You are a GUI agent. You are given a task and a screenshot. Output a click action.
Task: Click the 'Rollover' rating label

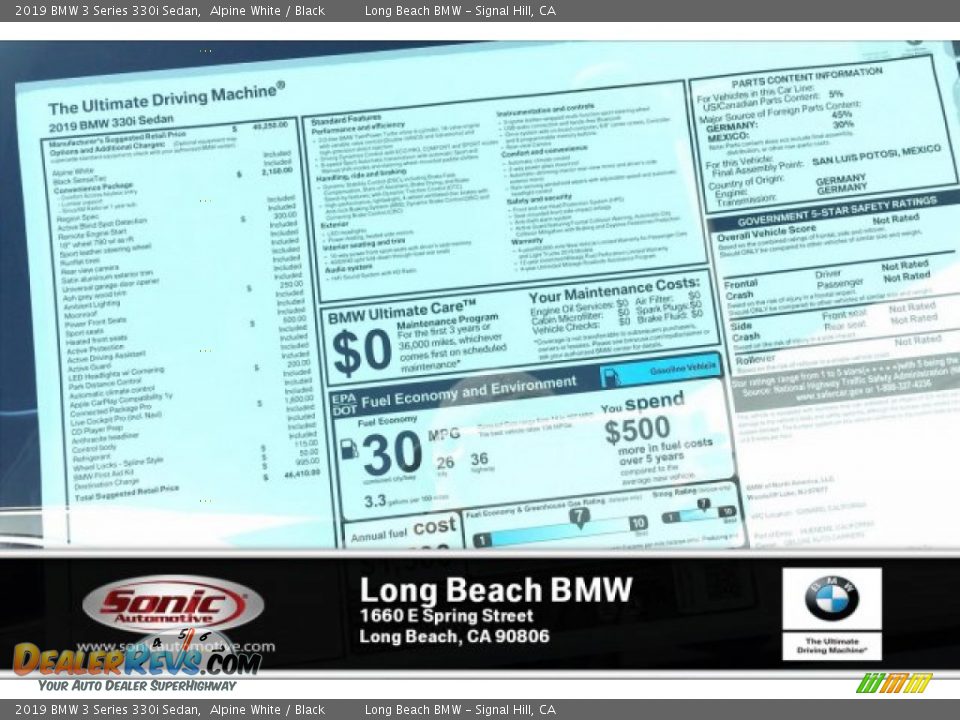click(756, 360)
